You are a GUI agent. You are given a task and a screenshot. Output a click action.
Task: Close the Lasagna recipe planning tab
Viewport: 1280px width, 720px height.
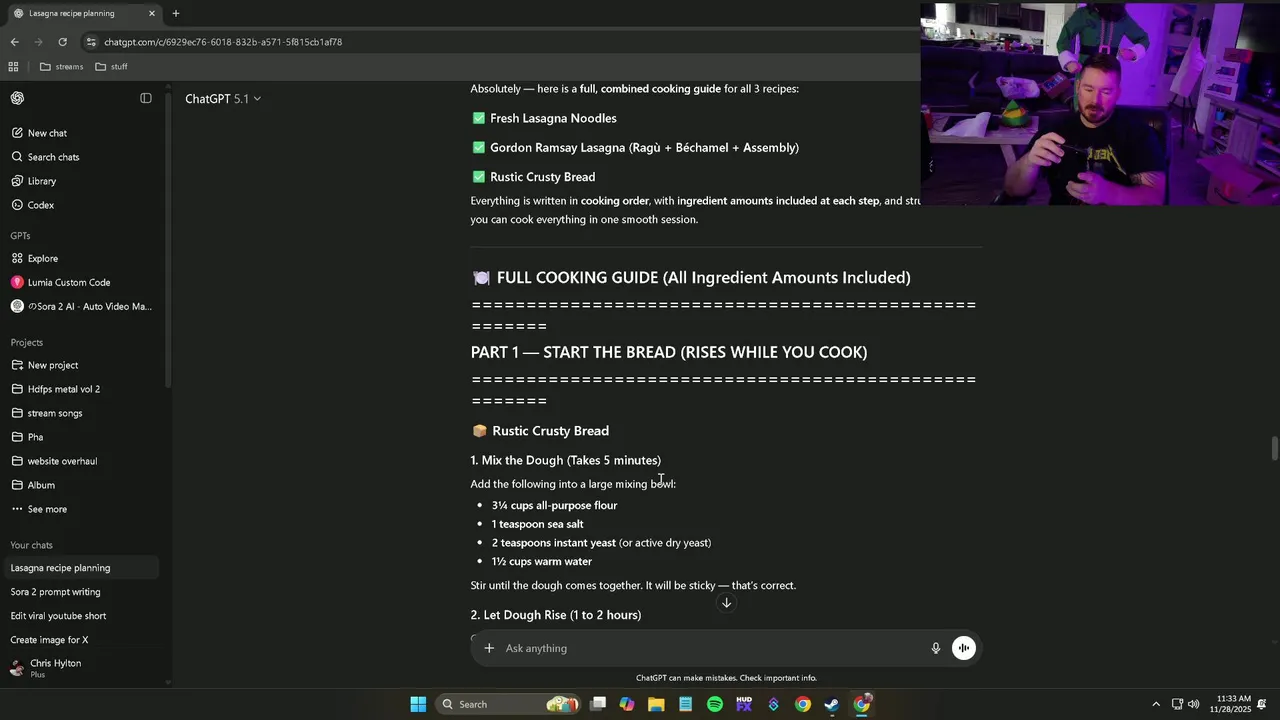coord(152,13)
